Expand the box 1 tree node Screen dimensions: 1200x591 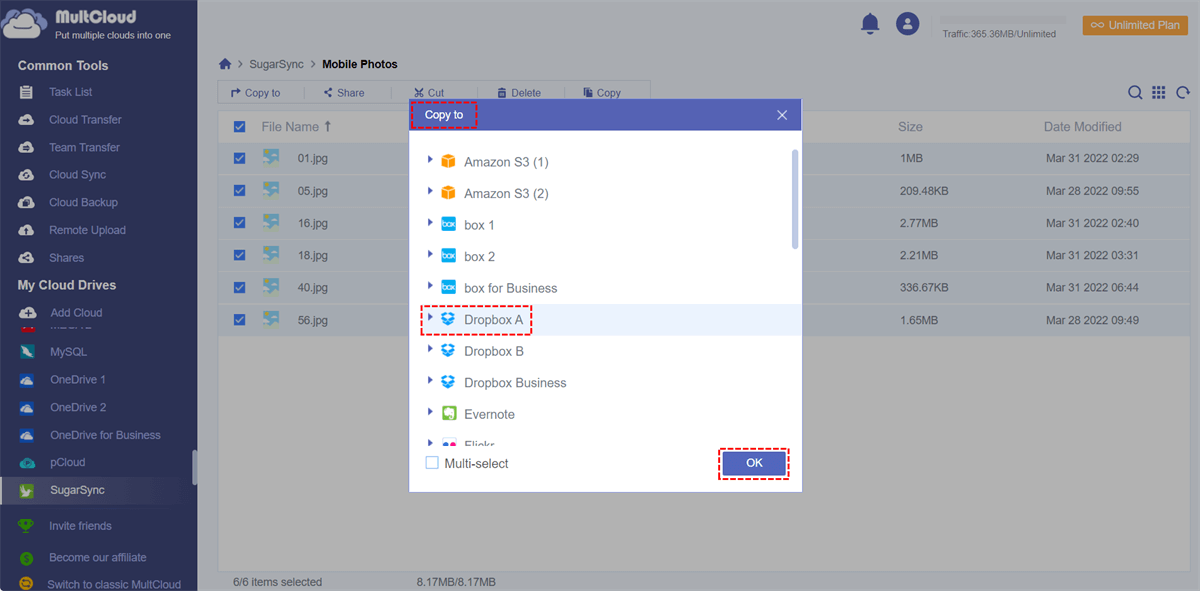click(430, 223)
